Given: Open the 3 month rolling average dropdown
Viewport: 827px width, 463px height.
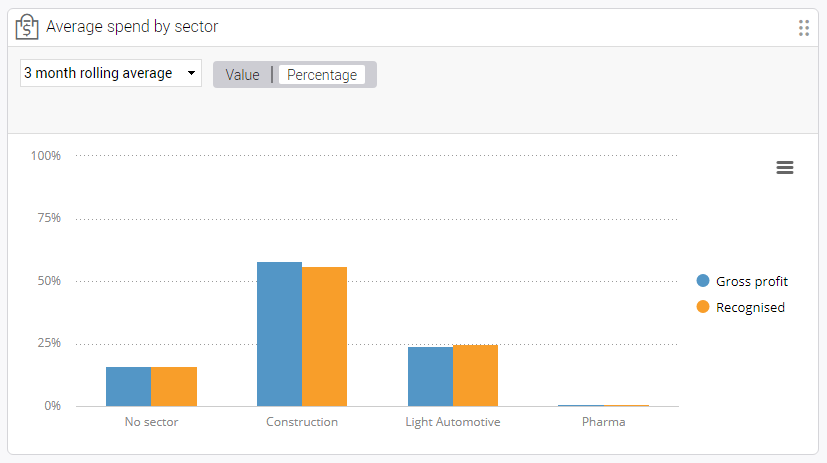Looking at the screenshot, I should 111,73.
